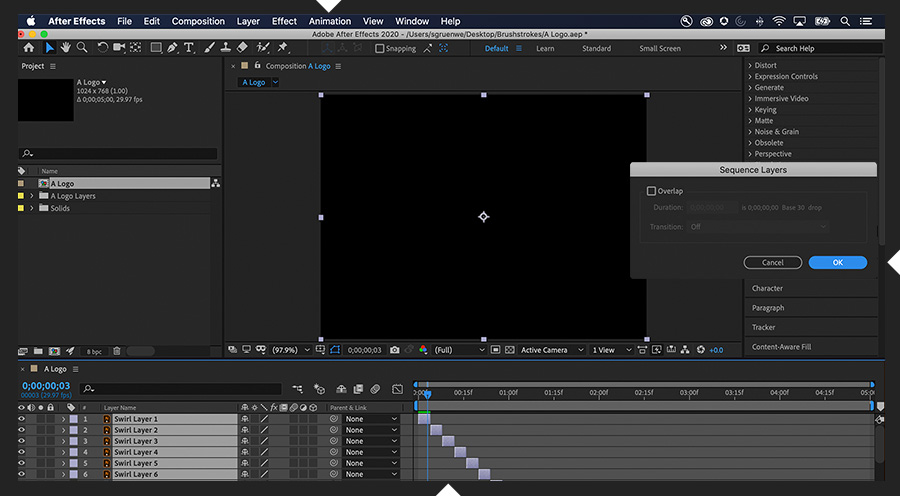Open the Animation menu
This screenshot has width=900, height=496.
(329, 21)
